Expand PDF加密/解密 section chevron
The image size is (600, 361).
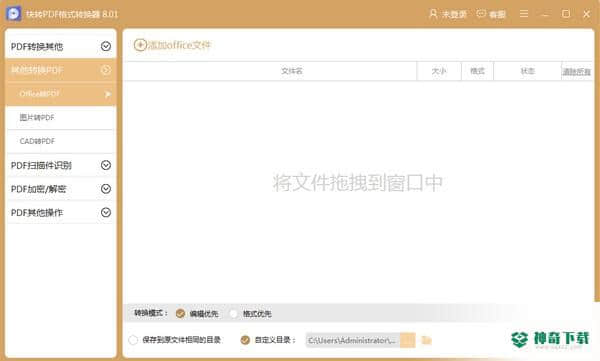106,189
